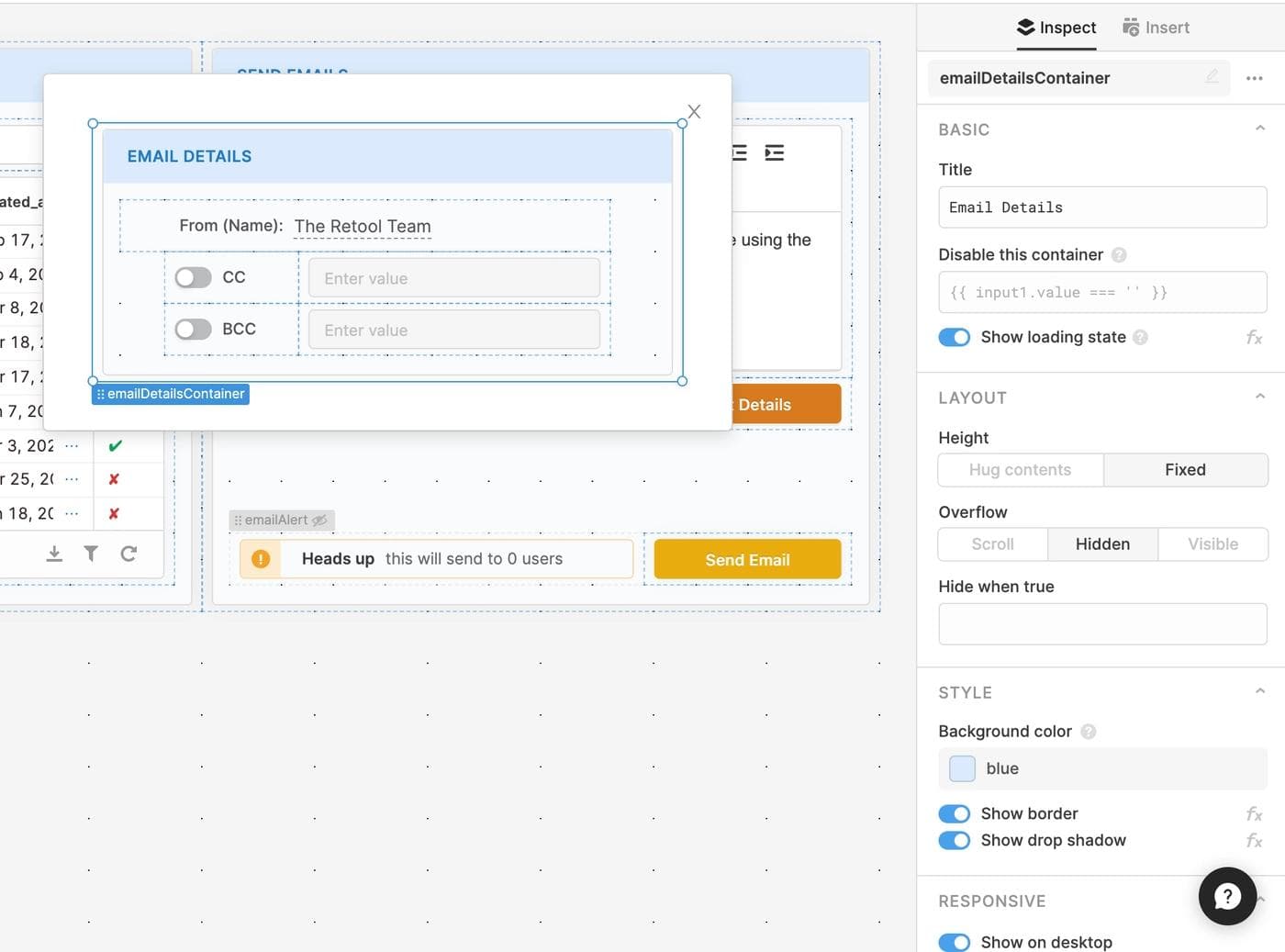1285x952 pixels.
Task: Click the help icon next to Background color
Action: (x=1089, y=732)
